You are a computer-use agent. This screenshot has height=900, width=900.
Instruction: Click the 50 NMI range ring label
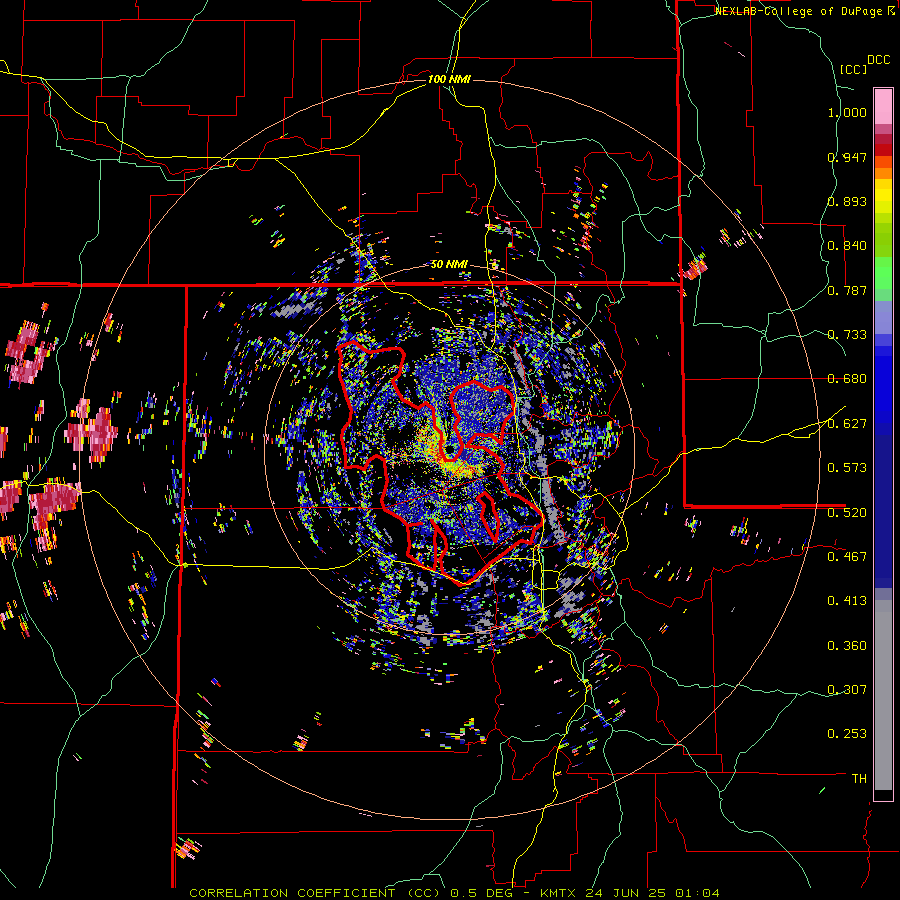[449, 265]
